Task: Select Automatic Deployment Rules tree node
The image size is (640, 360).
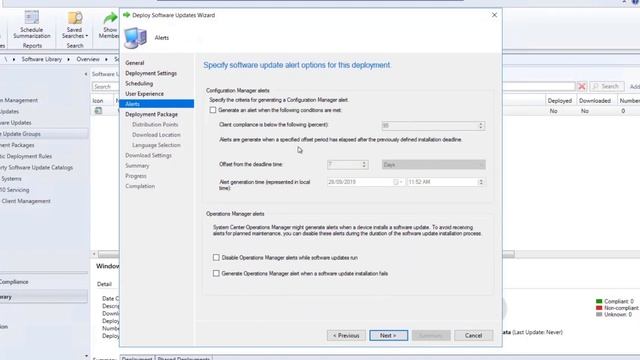Action: pyautogui.click(x=26, y=156)
